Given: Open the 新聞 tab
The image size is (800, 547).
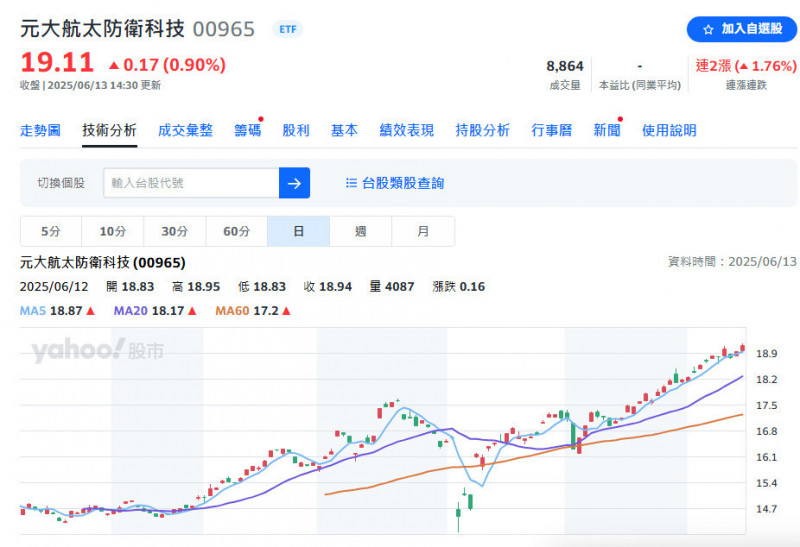Looking at the screenshot, I should (x=607, y=130).
